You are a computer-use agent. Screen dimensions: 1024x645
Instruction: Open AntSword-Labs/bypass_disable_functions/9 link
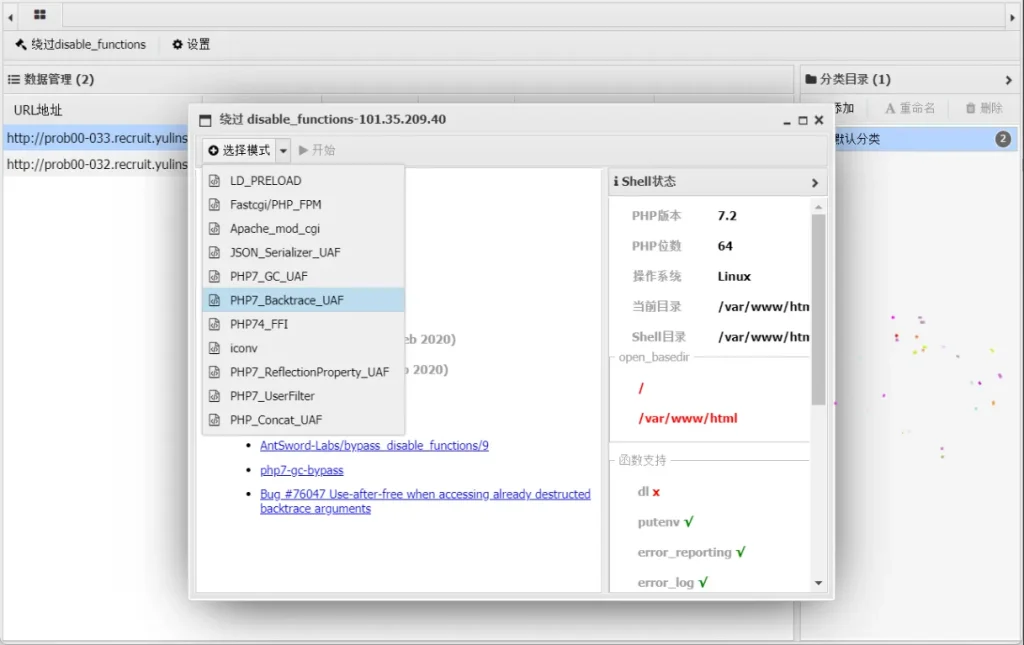[374, 446]
